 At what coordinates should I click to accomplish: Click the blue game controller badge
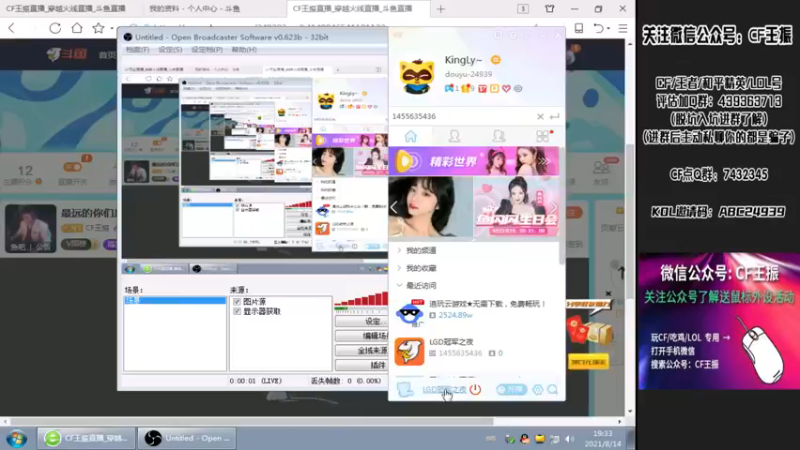(x=449, y=88)
